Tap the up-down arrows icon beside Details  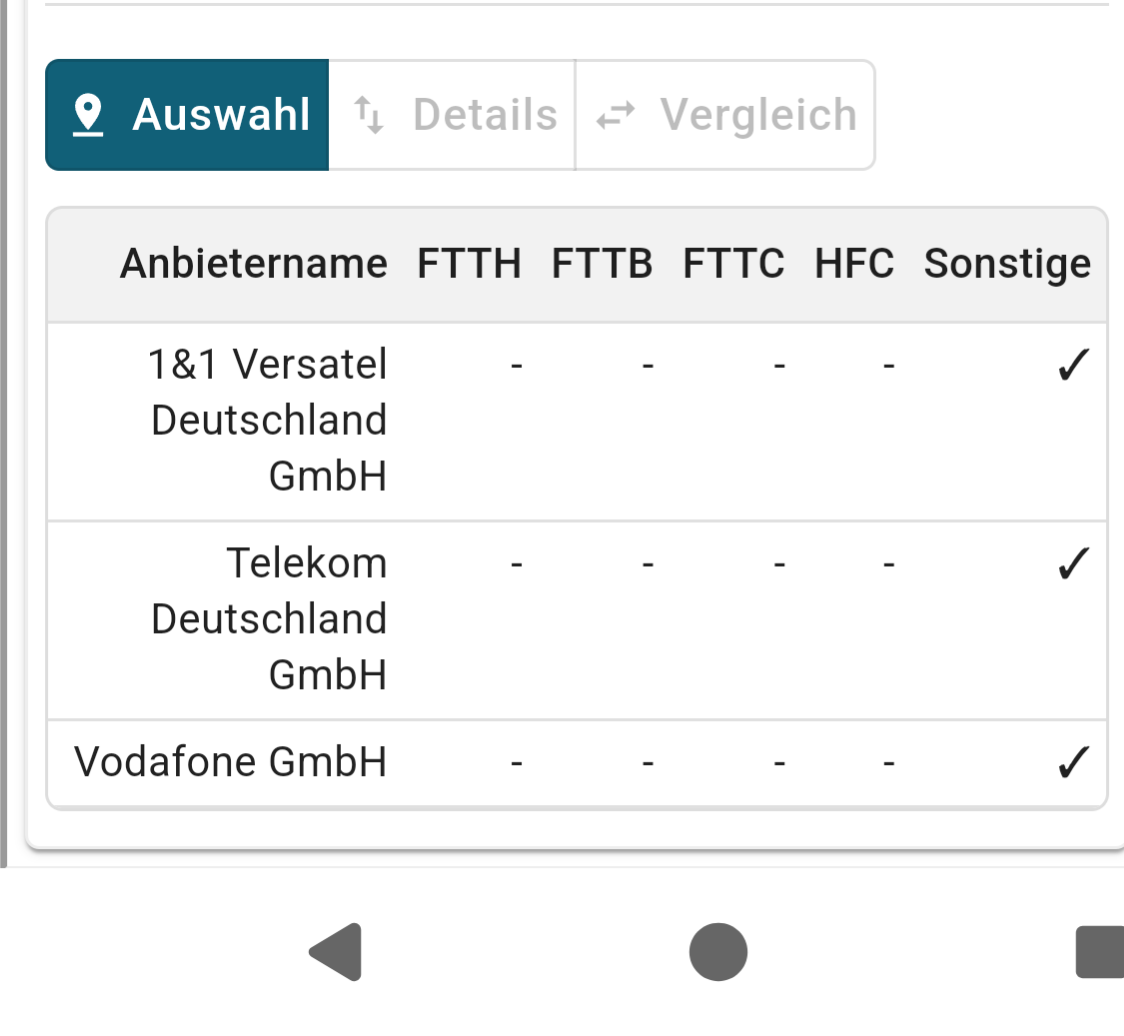pos(369,116)
